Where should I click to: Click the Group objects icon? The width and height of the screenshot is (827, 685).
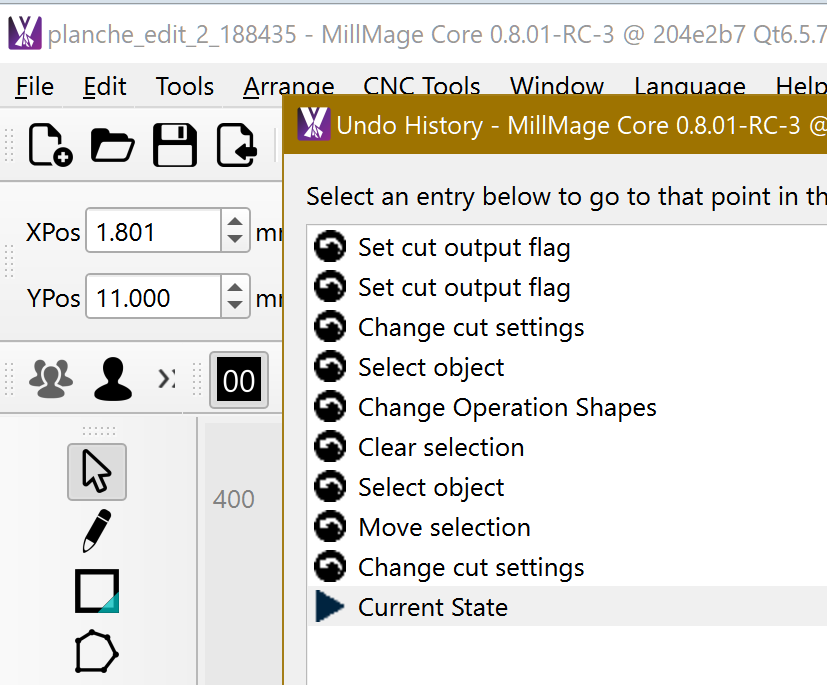point(50,379)
